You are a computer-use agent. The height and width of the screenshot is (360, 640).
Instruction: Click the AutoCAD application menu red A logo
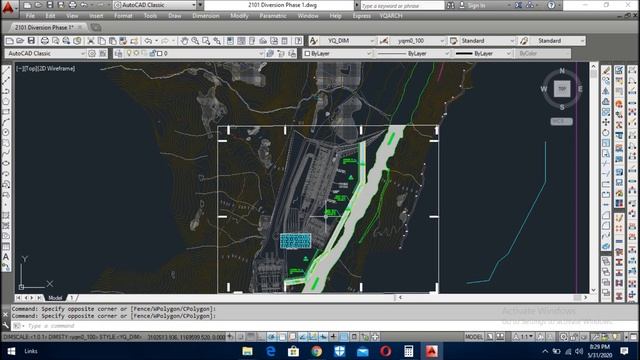8,8
